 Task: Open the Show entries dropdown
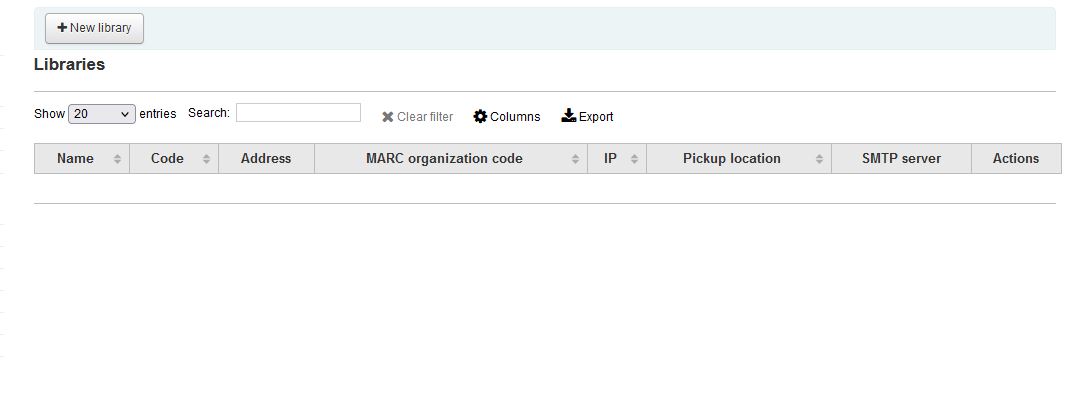coord(101,114)
